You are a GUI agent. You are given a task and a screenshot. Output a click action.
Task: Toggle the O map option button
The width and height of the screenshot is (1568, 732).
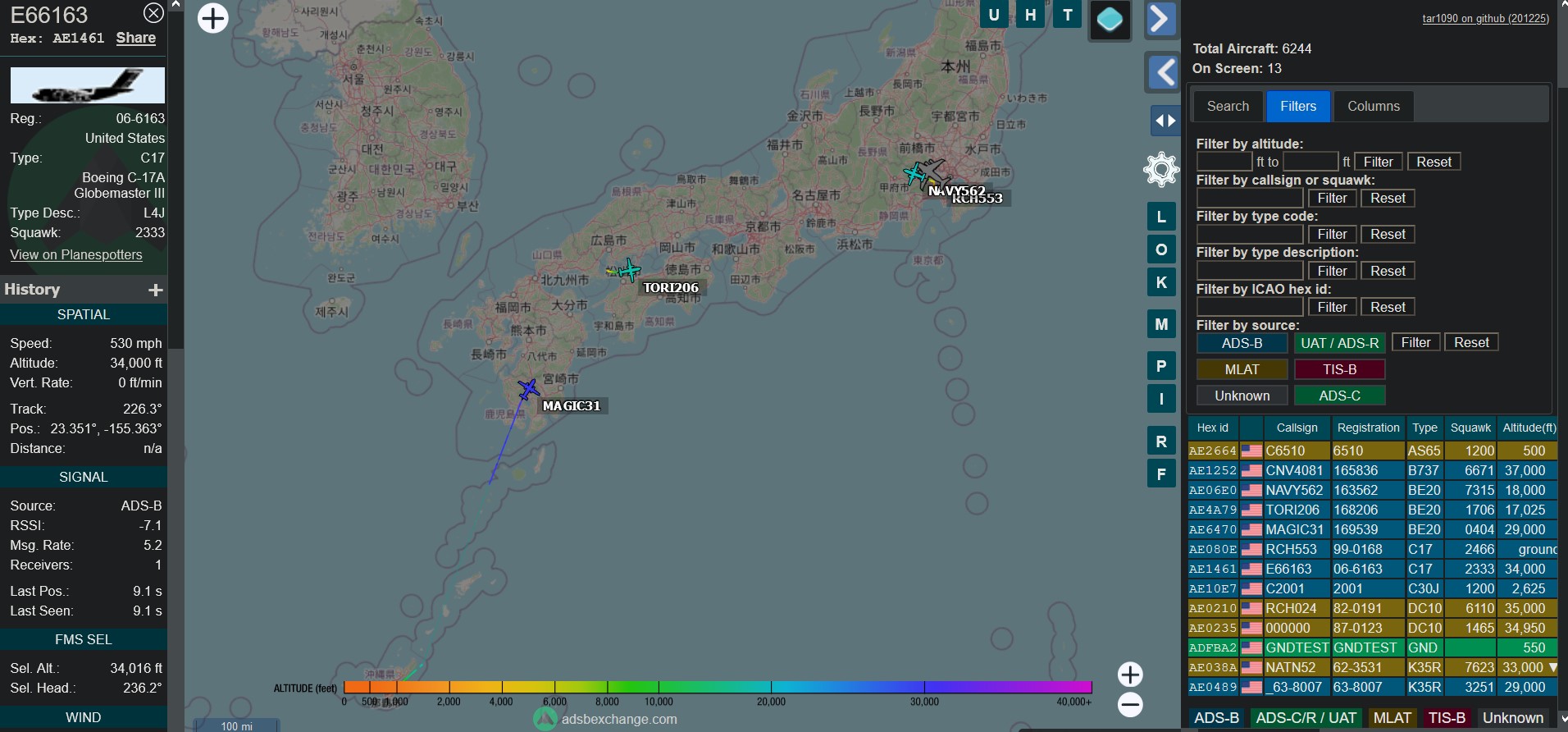(x=1161, y=249)
